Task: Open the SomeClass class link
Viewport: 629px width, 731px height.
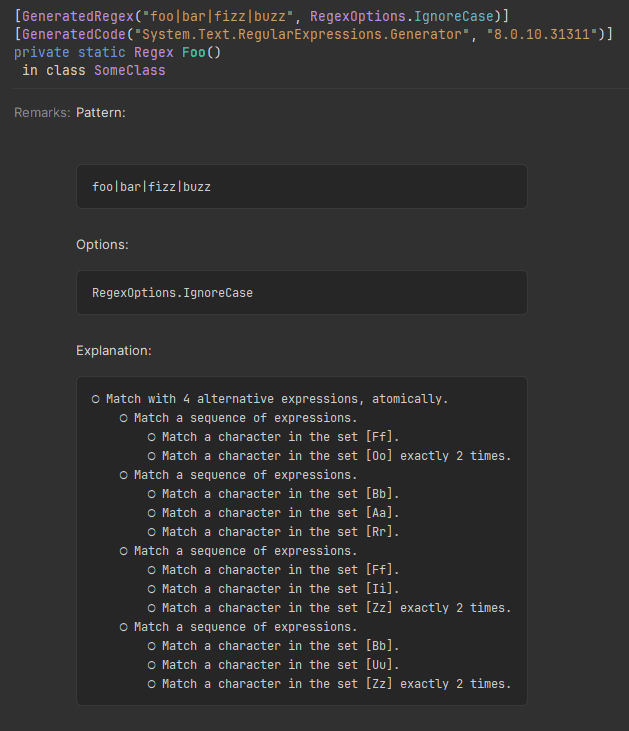Action: pos(130,70)
